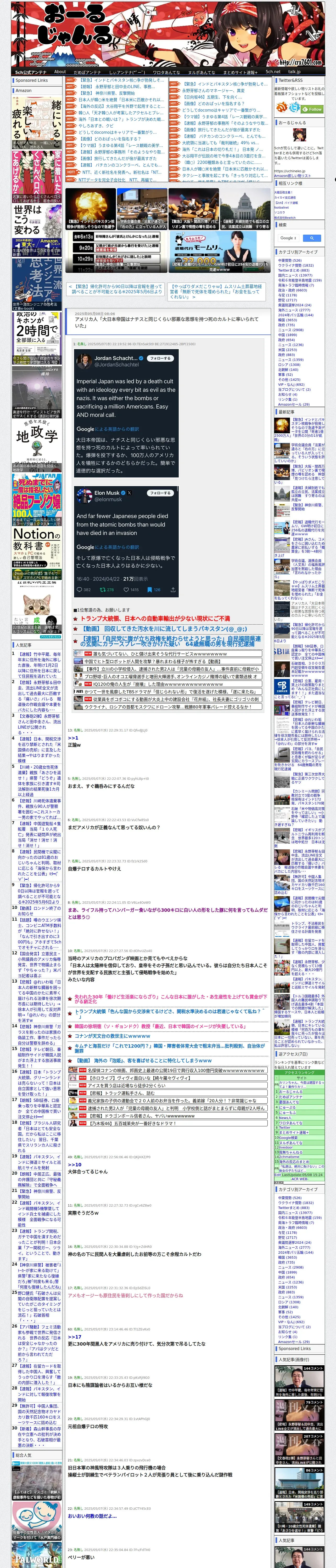
Task: Click Elon Musk's profile avatar
Action: click(x=84, y=495)
